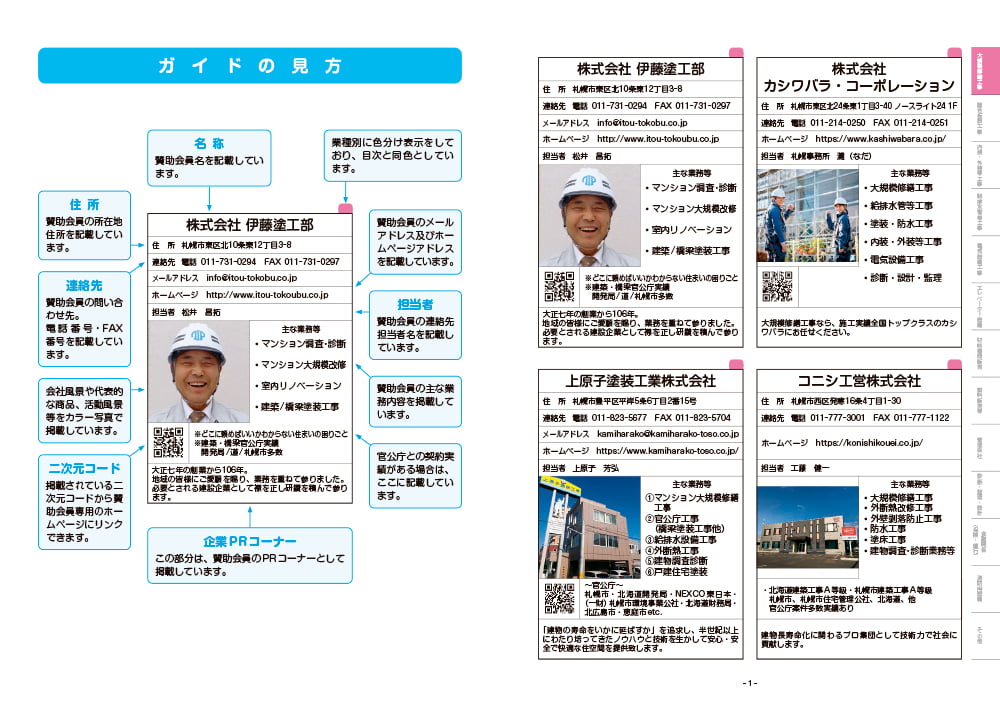Click 室内リノベーション in right 伊藤塗工部 list
The height and width of the screenshot is (707, 1000).
pyautogui.click(x=691, y=230)
